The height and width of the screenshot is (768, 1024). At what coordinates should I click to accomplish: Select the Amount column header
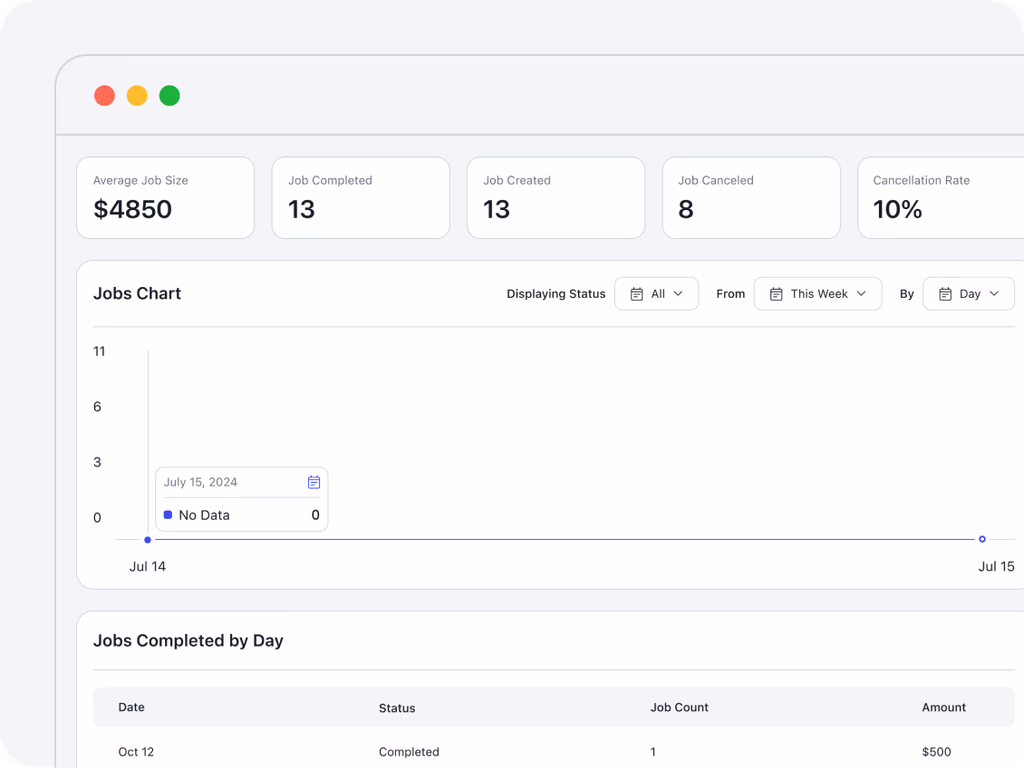coord(943,707)
